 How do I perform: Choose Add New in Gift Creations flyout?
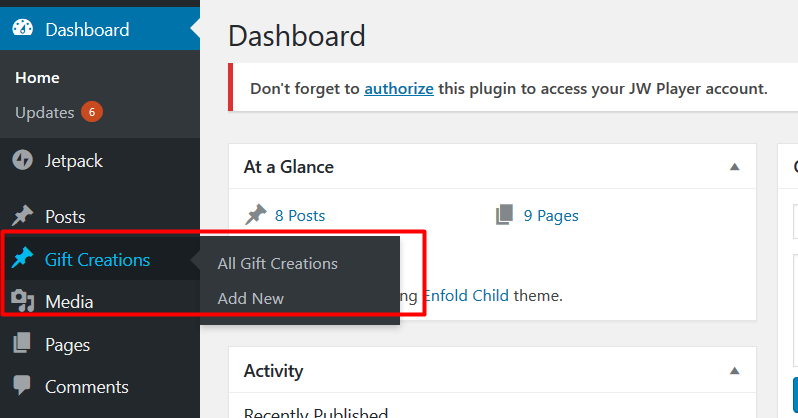[x=250, y=298]
